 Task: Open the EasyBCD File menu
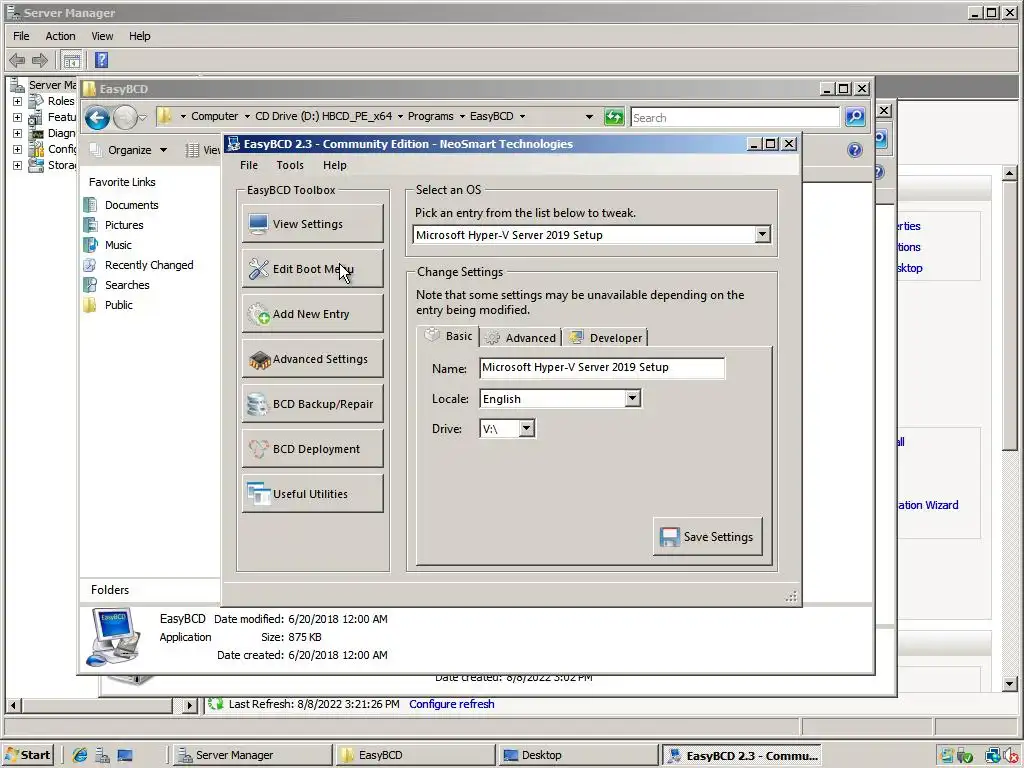point(249,165)
